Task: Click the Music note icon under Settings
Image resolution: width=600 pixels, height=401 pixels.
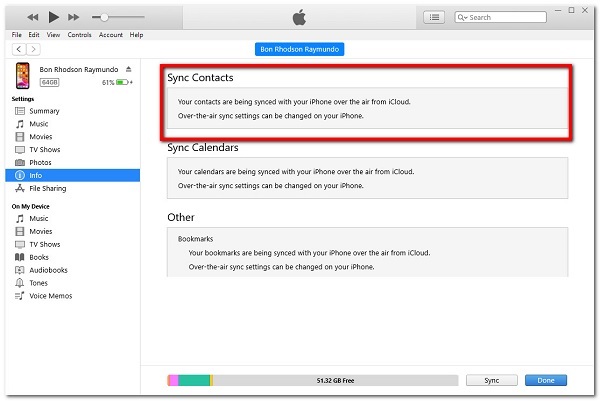Action: 20,124
